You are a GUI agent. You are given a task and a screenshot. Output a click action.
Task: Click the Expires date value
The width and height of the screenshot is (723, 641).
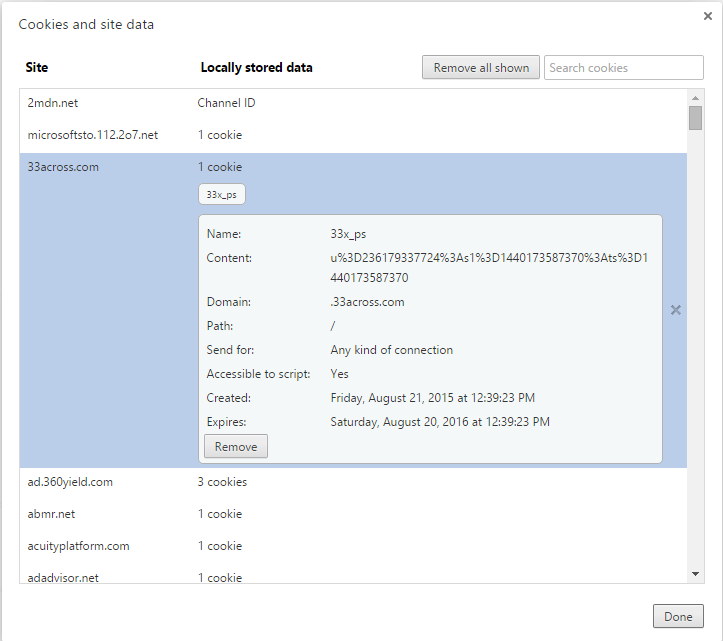(440, 422)
